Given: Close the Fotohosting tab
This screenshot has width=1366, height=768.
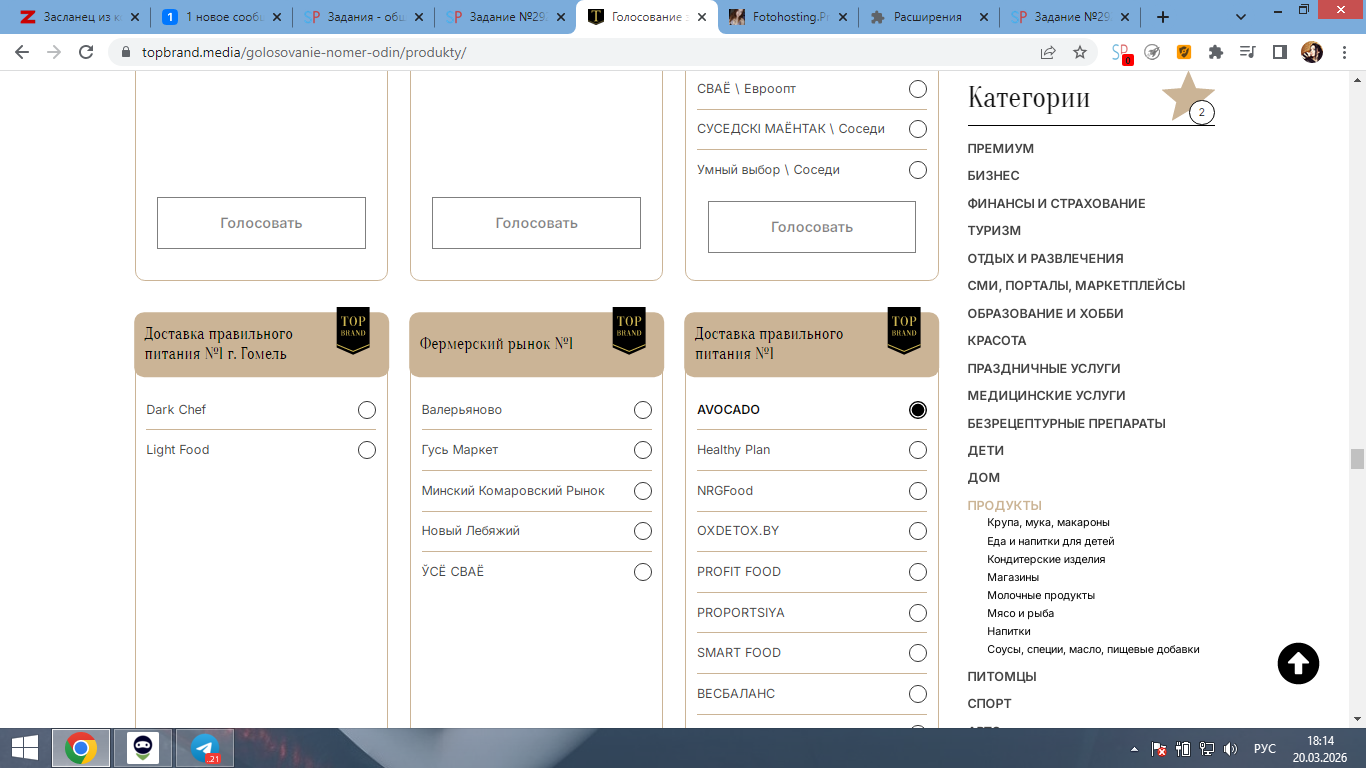Looking at the screenshot, I should 845,17.
